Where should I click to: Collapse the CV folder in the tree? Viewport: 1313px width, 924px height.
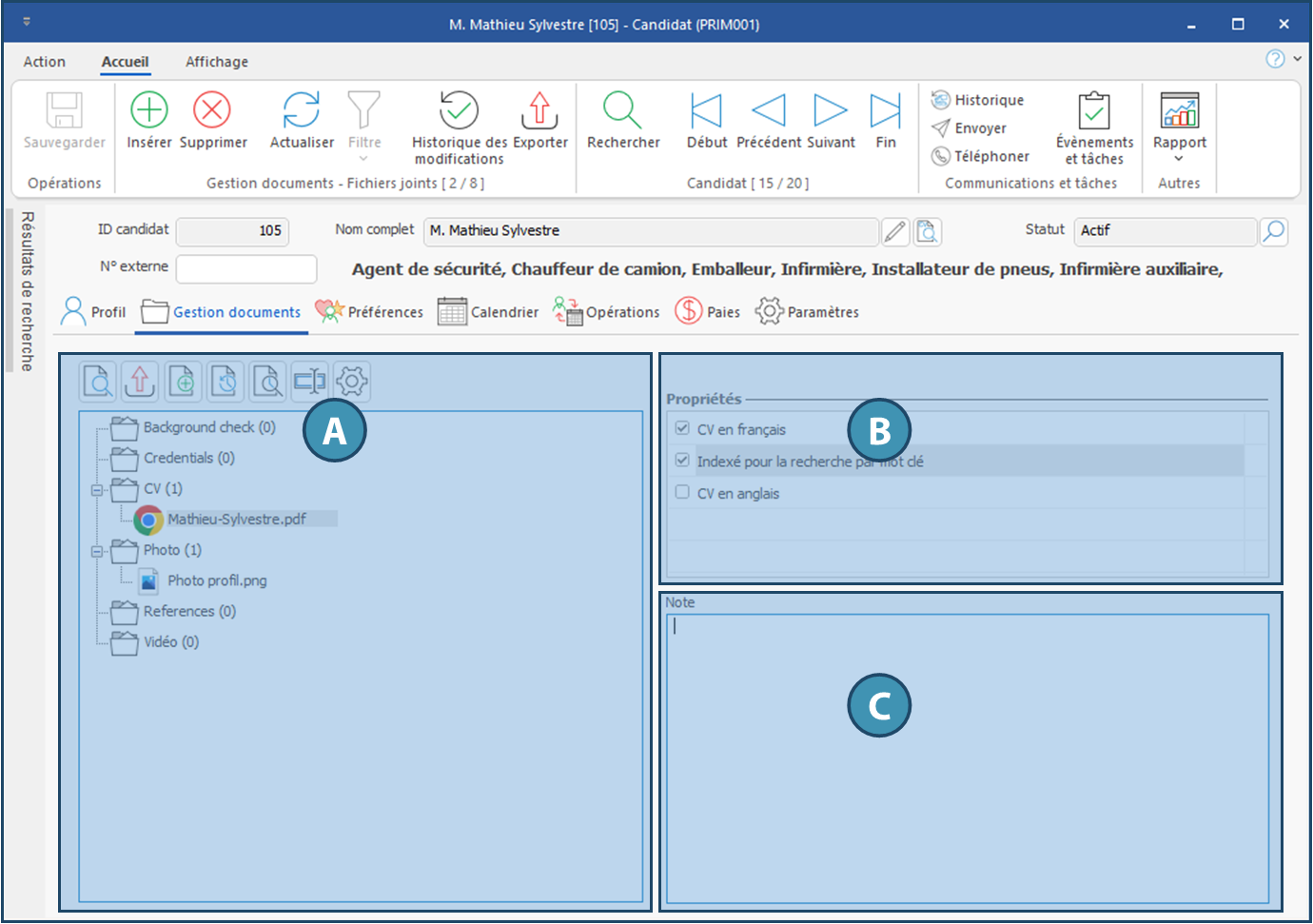96,490
